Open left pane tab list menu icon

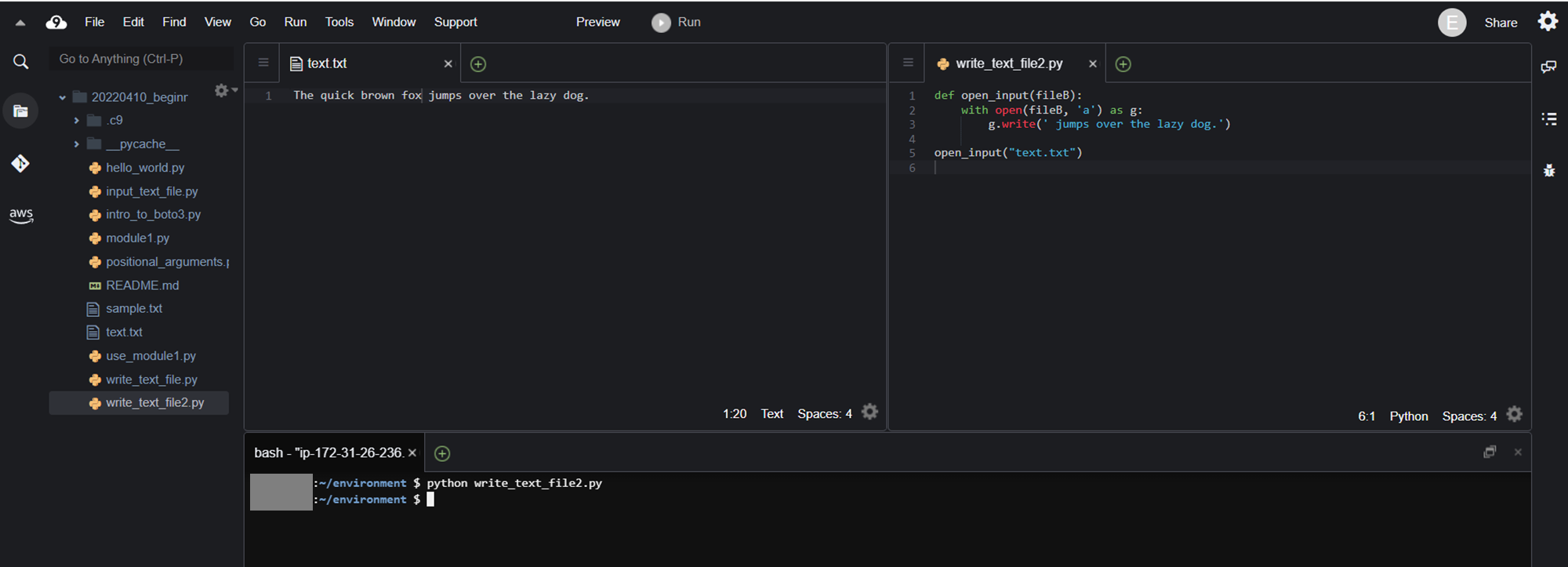[263, 63]
